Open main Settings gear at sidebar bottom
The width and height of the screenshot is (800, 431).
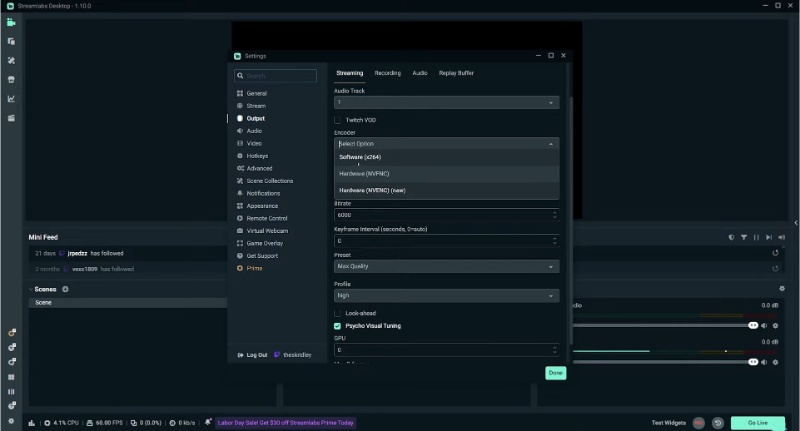11,421
